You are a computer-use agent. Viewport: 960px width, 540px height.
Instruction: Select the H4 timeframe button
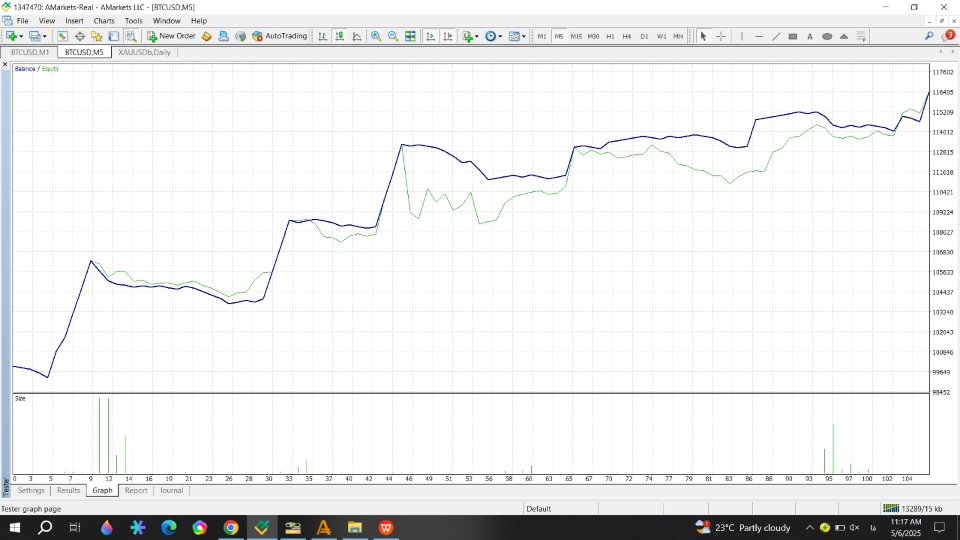627,37
